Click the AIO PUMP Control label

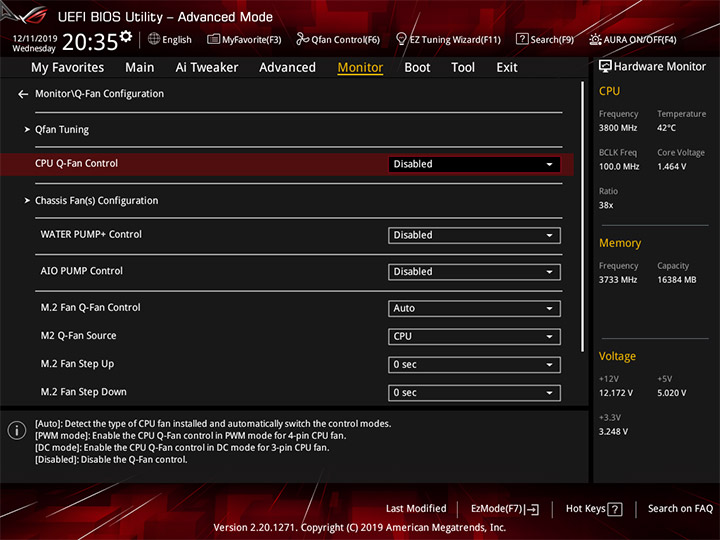[81, 271]
